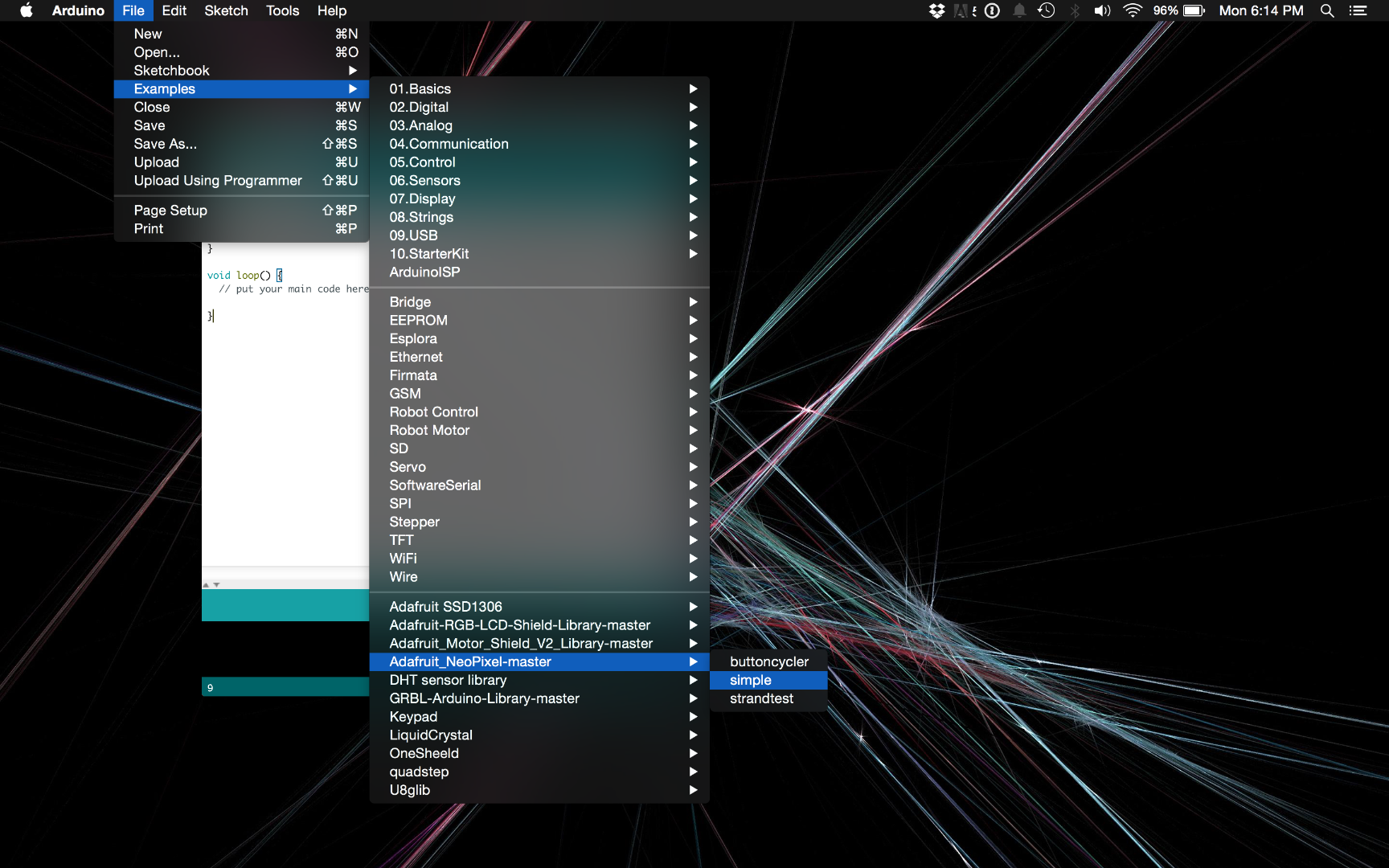Click the Dropbox menu bar icon

[936, 10]
